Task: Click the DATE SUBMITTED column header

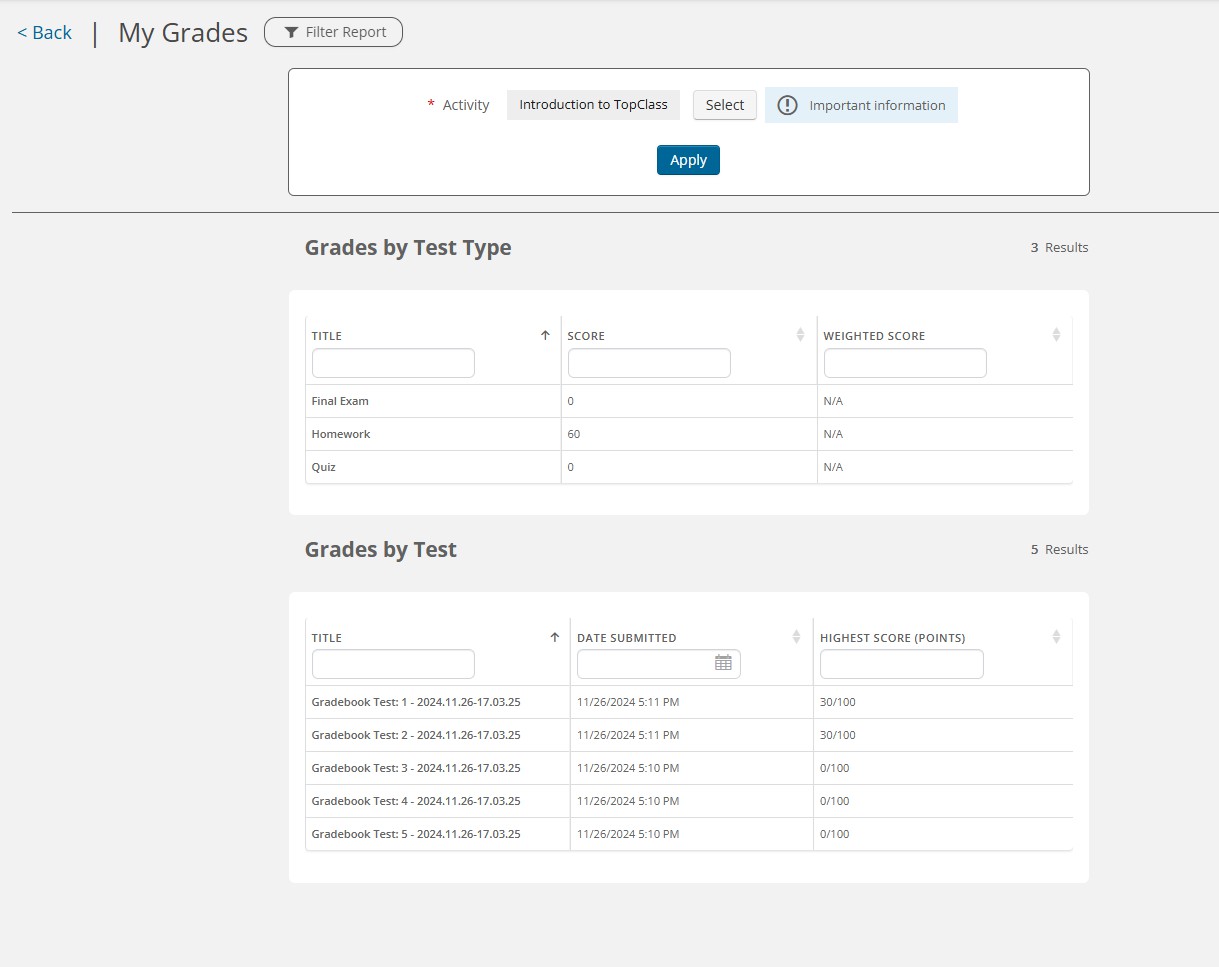Action: 627,638
